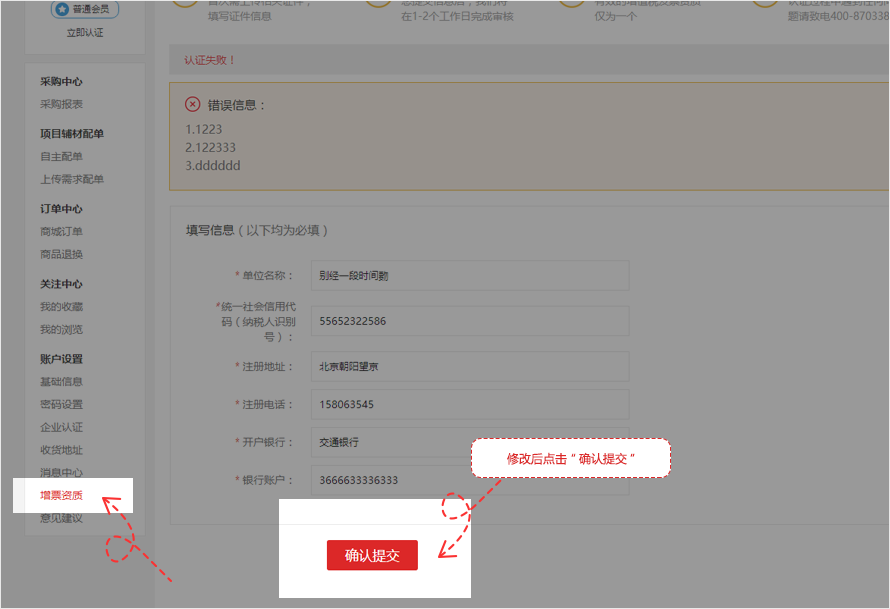Open 收货地址 in the sidebar
Screen dimensions: 890x609
click(x=62, y=451)
